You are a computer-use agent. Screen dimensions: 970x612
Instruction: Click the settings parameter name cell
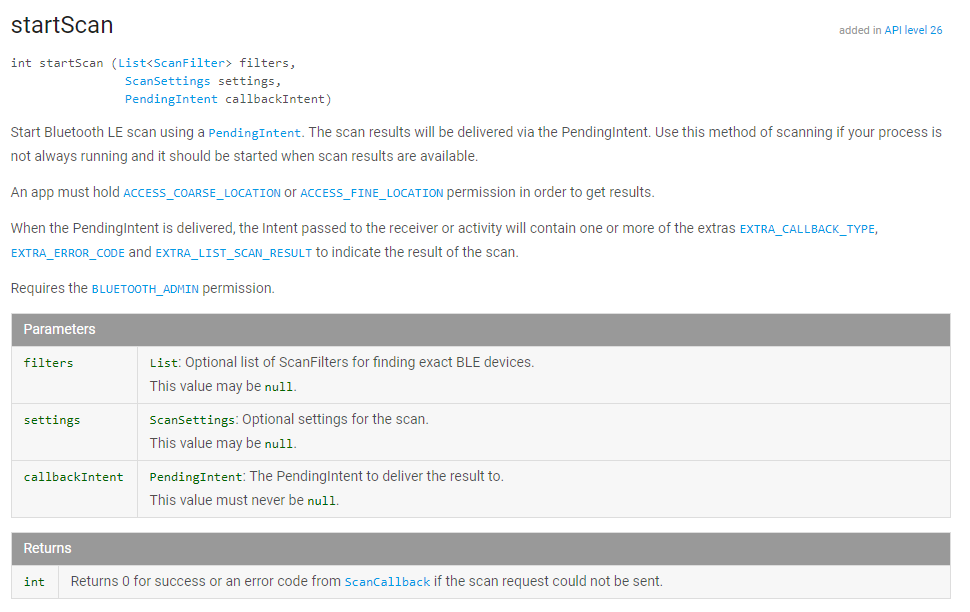pyautogui.click(x=52, y=420)
